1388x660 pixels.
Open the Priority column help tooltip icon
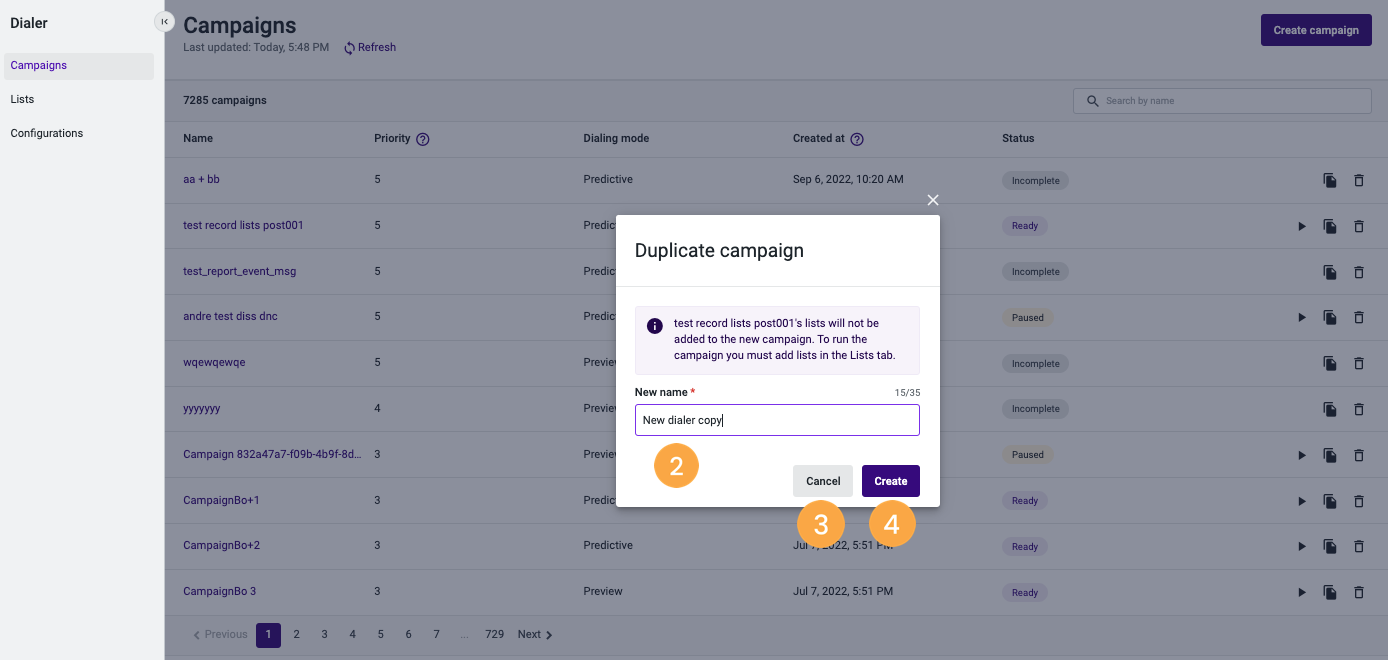(x=423, y=138)
